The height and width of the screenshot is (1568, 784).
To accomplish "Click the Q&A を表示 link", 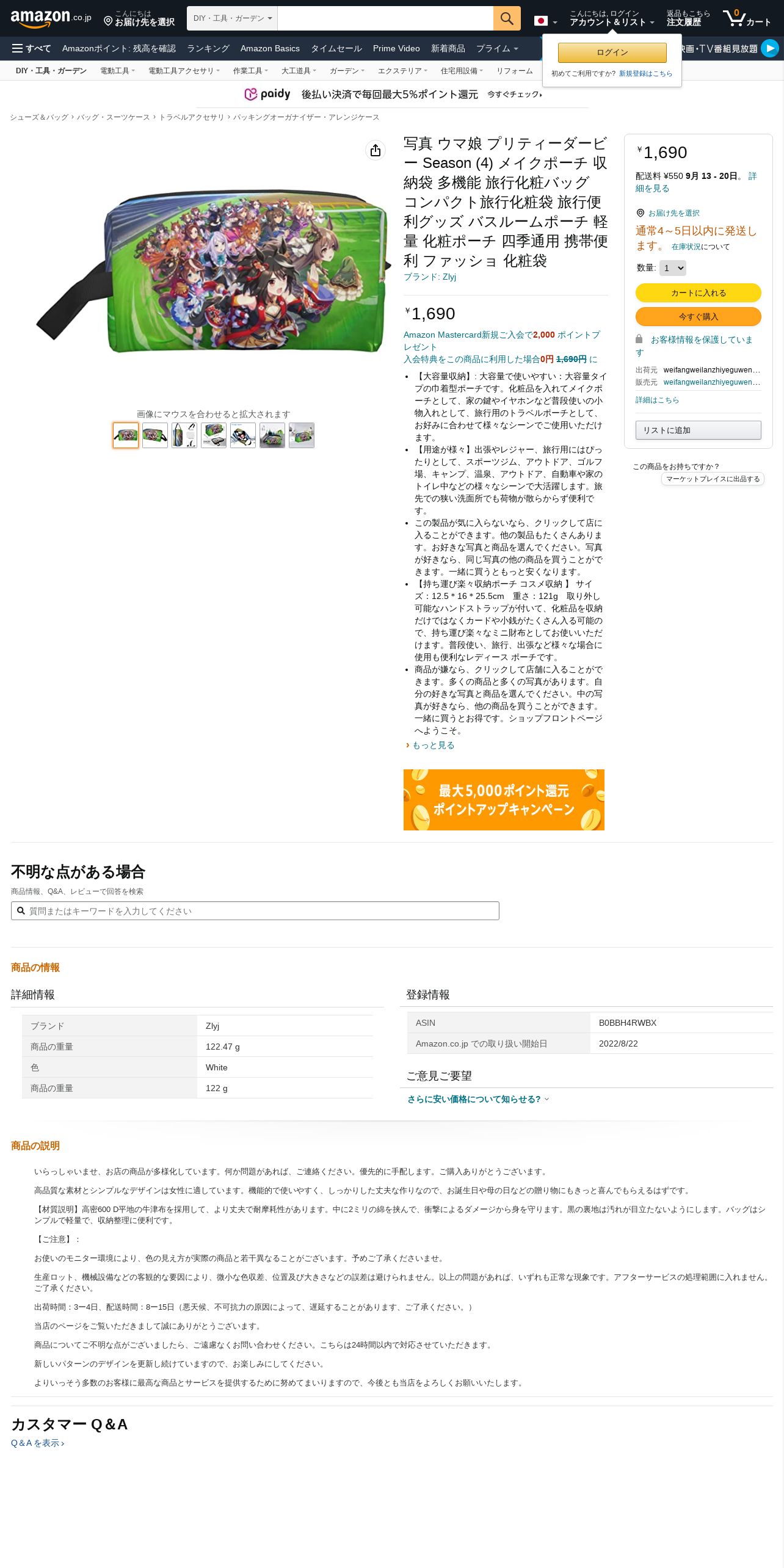I will pos(38,1443).
